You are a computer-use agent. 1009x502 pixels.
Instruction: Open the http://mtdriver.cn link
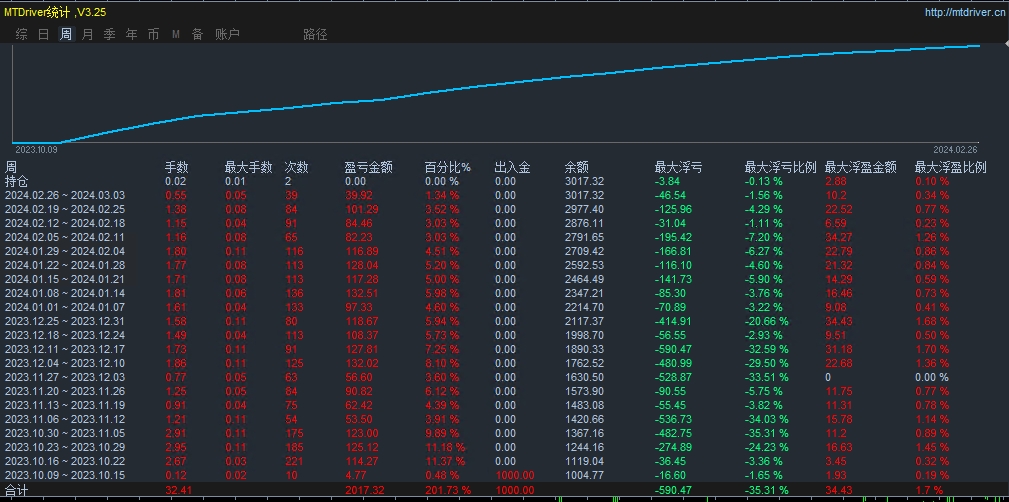(965, 12)
